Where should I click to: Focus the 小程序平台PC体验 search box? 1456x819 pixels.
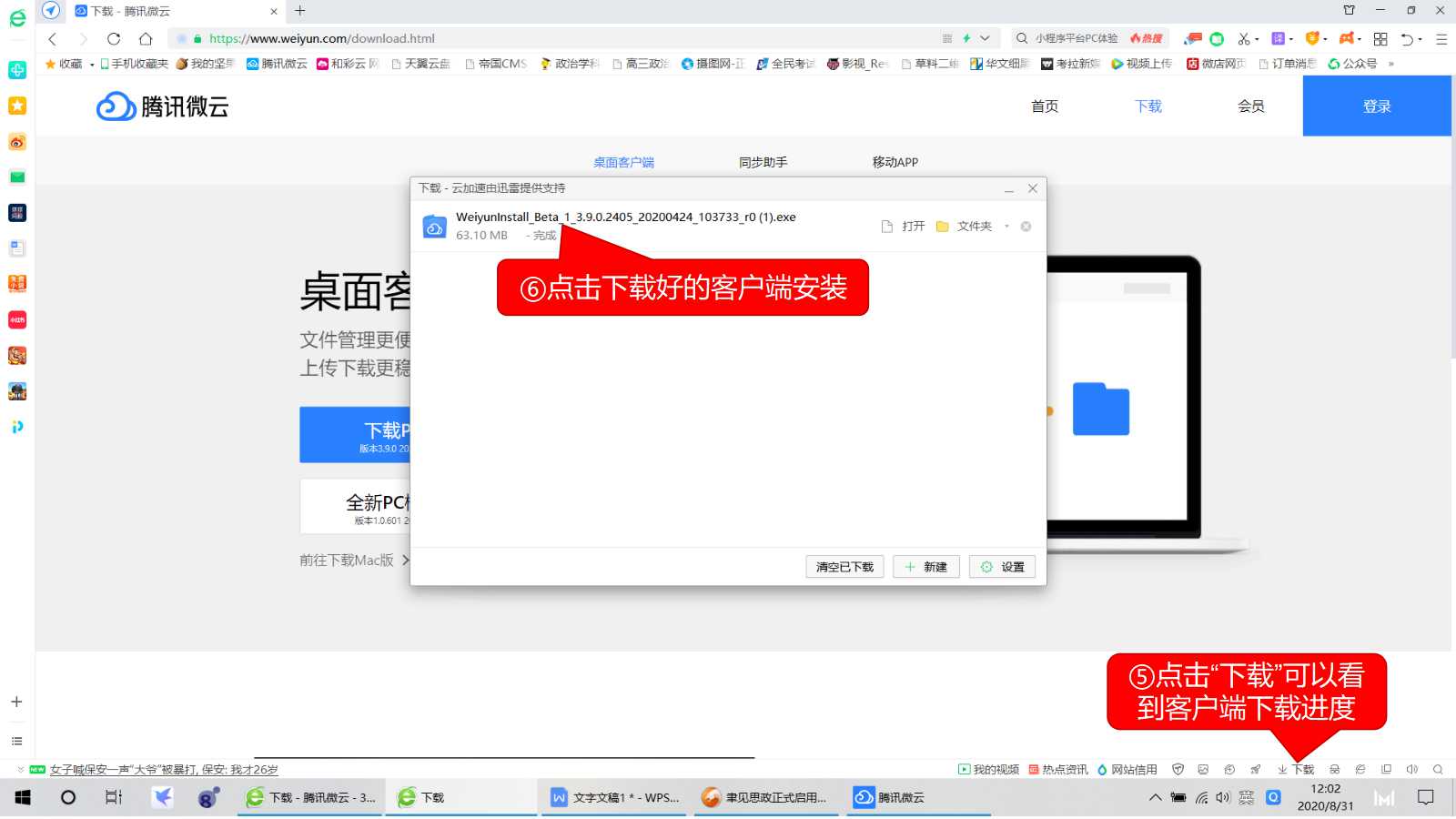pyautogui.click(x=1077, y=38)
